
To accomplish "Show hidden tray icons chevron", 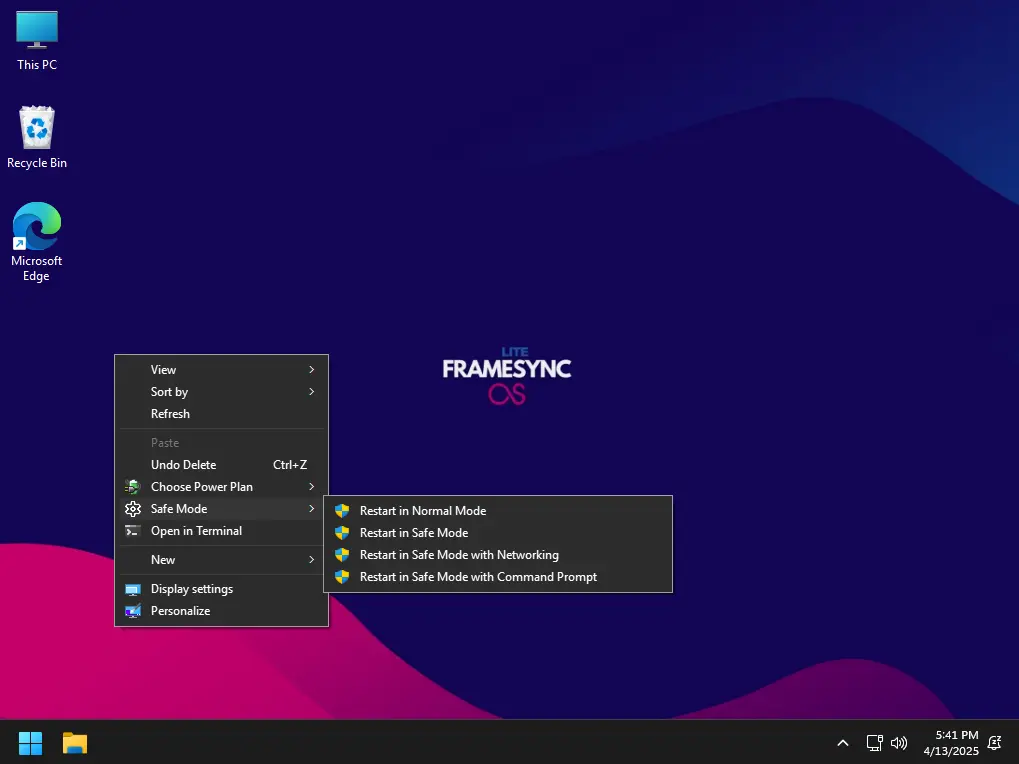I will pos(843,743).
